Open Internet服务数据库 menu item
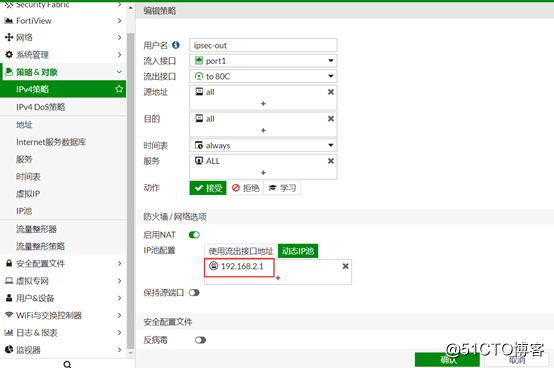This screenshot has height=368, width=554. [x=63, y=142]
